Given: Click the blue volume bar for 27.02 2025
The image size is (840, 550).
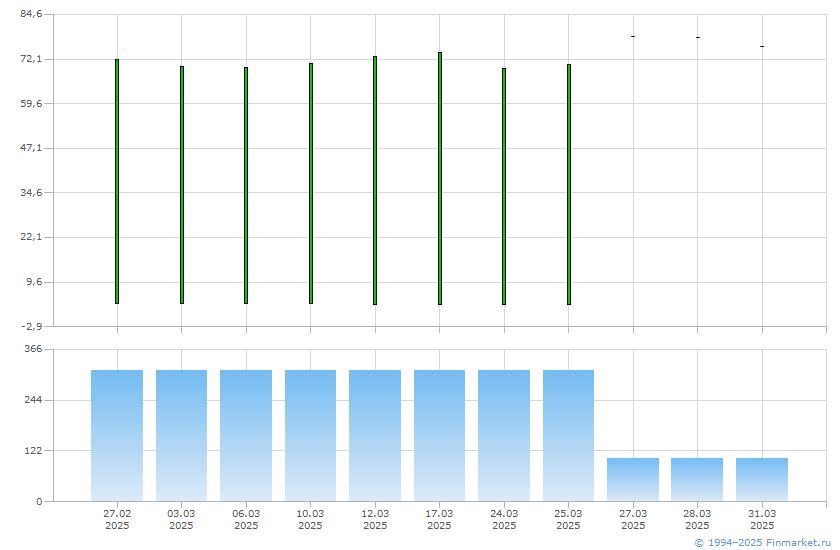Looking at the screenshot, I should pyautogui.click(x=117, y=435).
